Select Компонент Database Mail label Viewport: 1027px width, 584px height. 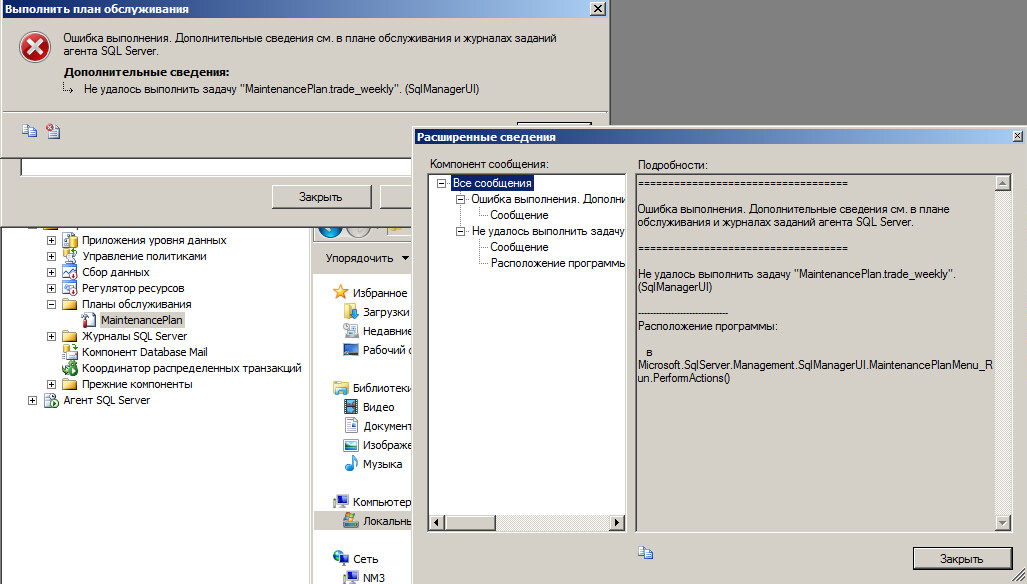pos(145,352)
